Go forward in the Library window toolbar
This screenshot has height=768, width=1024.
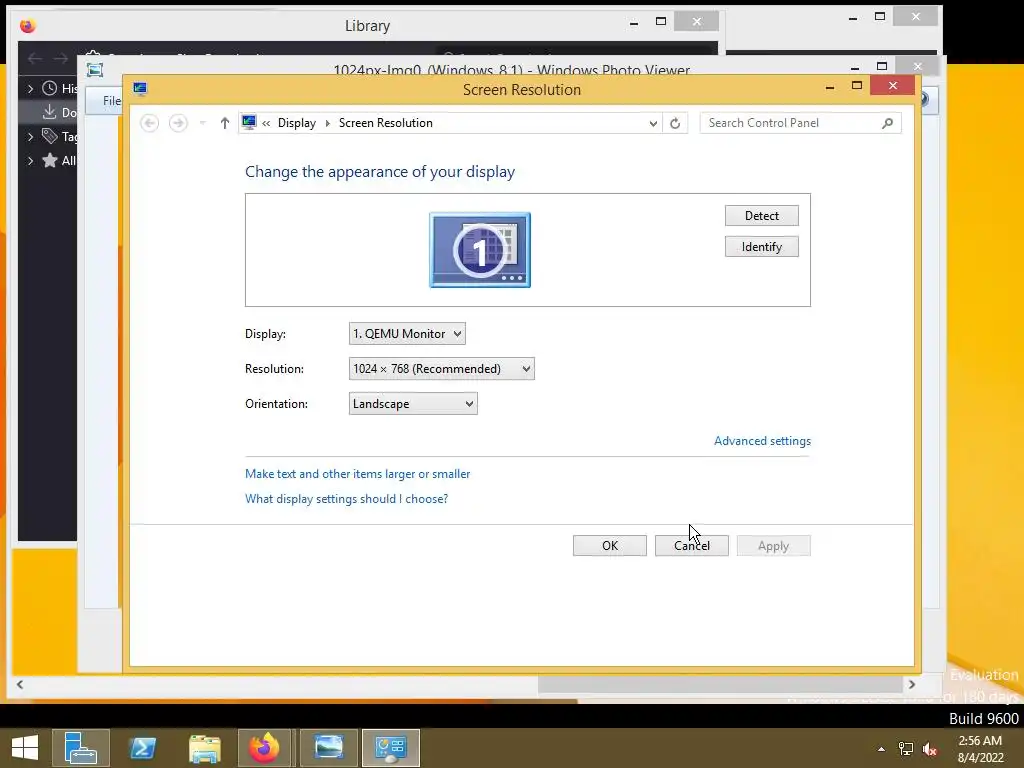pos(61,59)
